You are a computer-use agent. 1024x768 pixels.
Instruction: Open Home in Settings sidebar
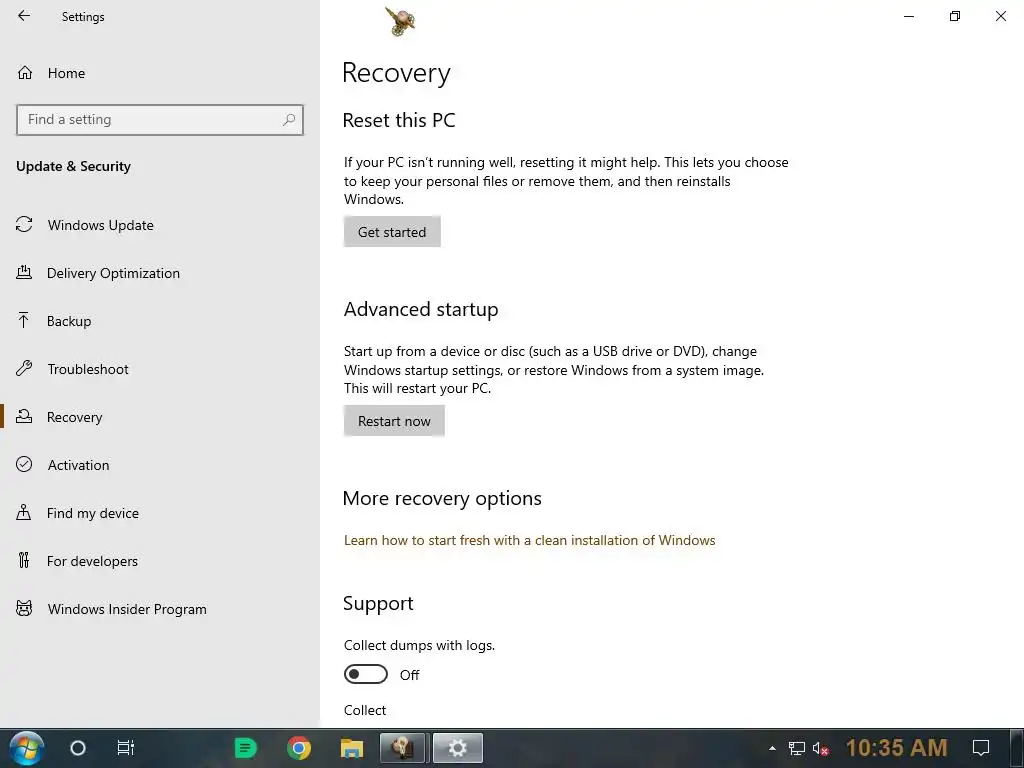[x=160, y=73]
